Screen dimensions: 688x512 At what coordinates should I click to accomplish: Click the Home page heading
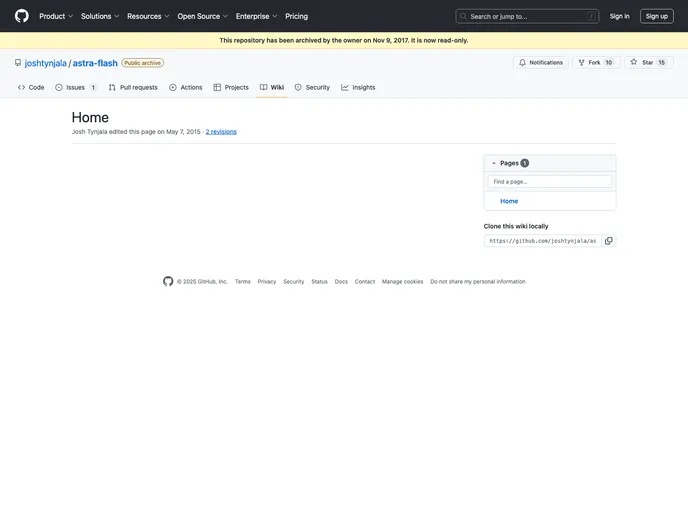point(90,118)
